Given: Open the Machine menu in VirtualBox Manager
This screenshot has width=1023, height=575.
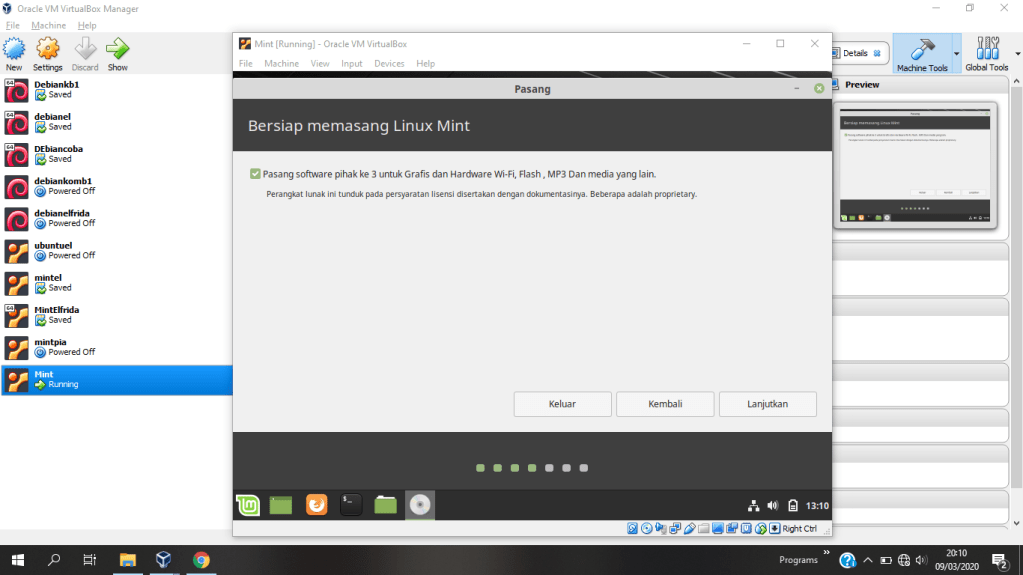Looking at the screenshot, I should (x=48, y=25).
